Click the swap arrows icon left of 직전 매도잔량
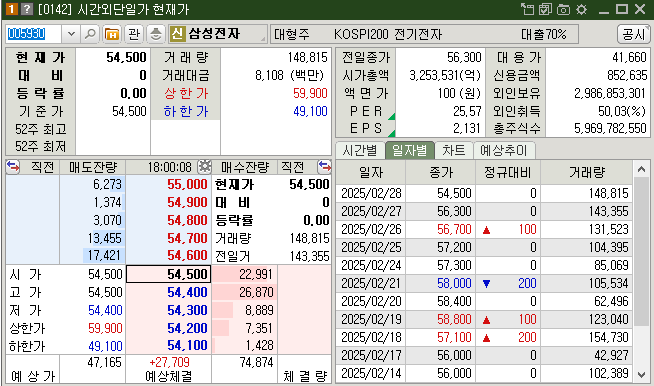The height and width of the screenshot is (386, 654). [x=13, y=167]
